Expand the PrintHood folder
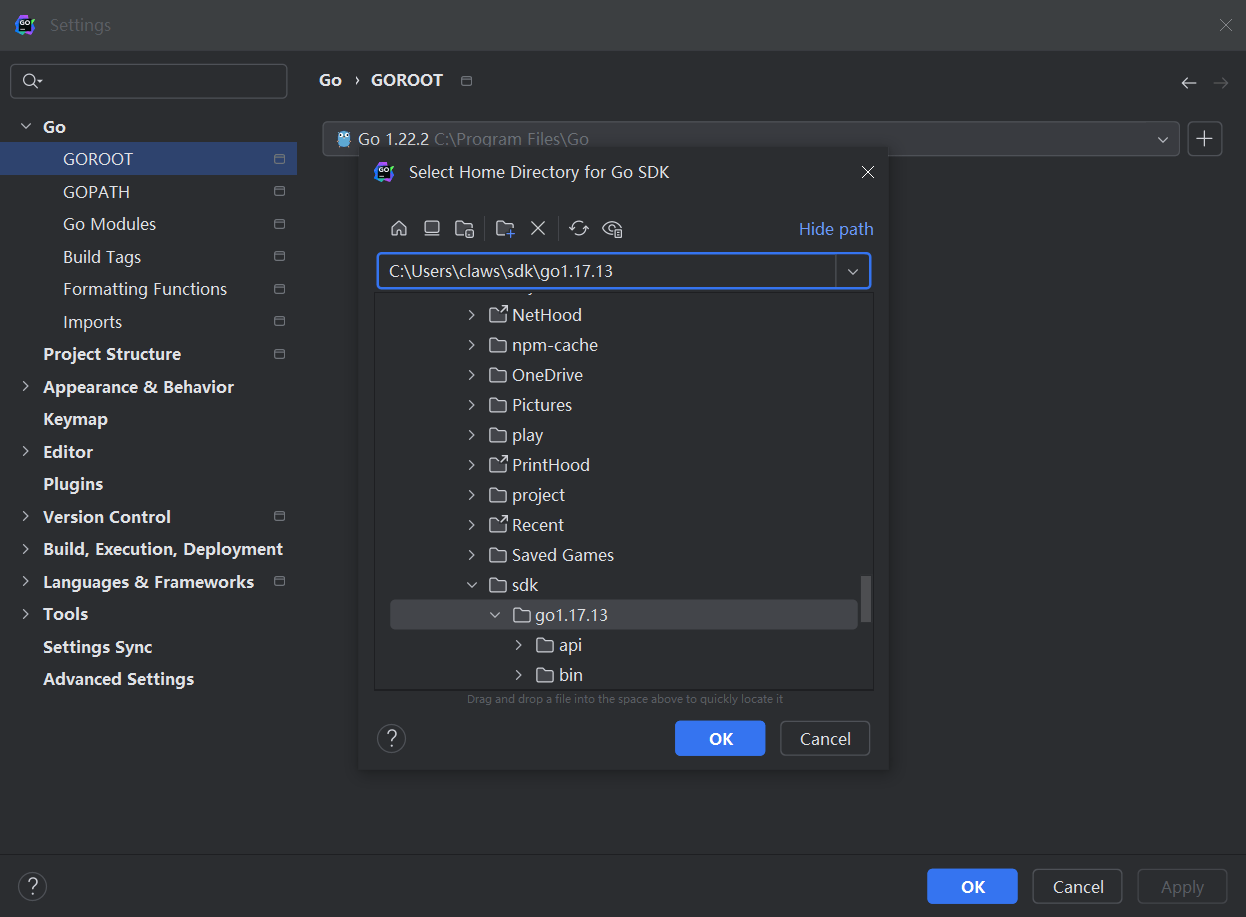1246x917 pixels. pos(472,465)
